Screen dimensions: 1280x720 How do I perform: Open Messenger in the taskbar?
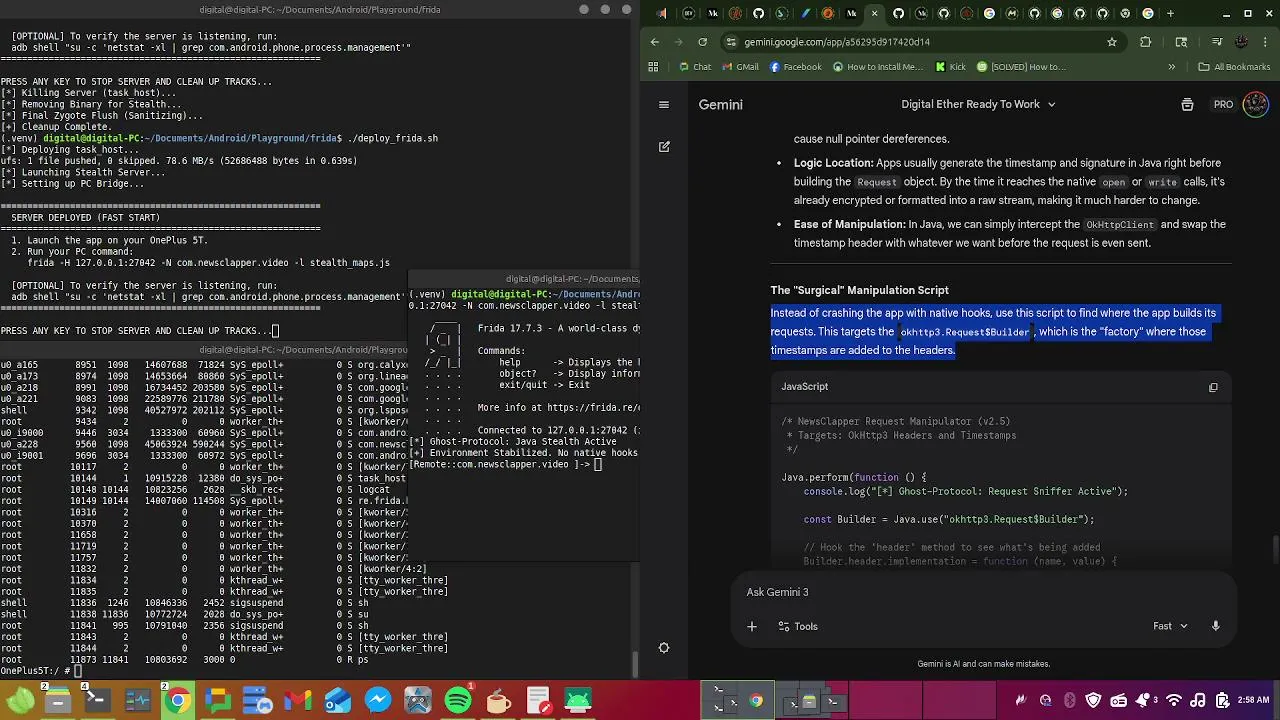(378, 701)
